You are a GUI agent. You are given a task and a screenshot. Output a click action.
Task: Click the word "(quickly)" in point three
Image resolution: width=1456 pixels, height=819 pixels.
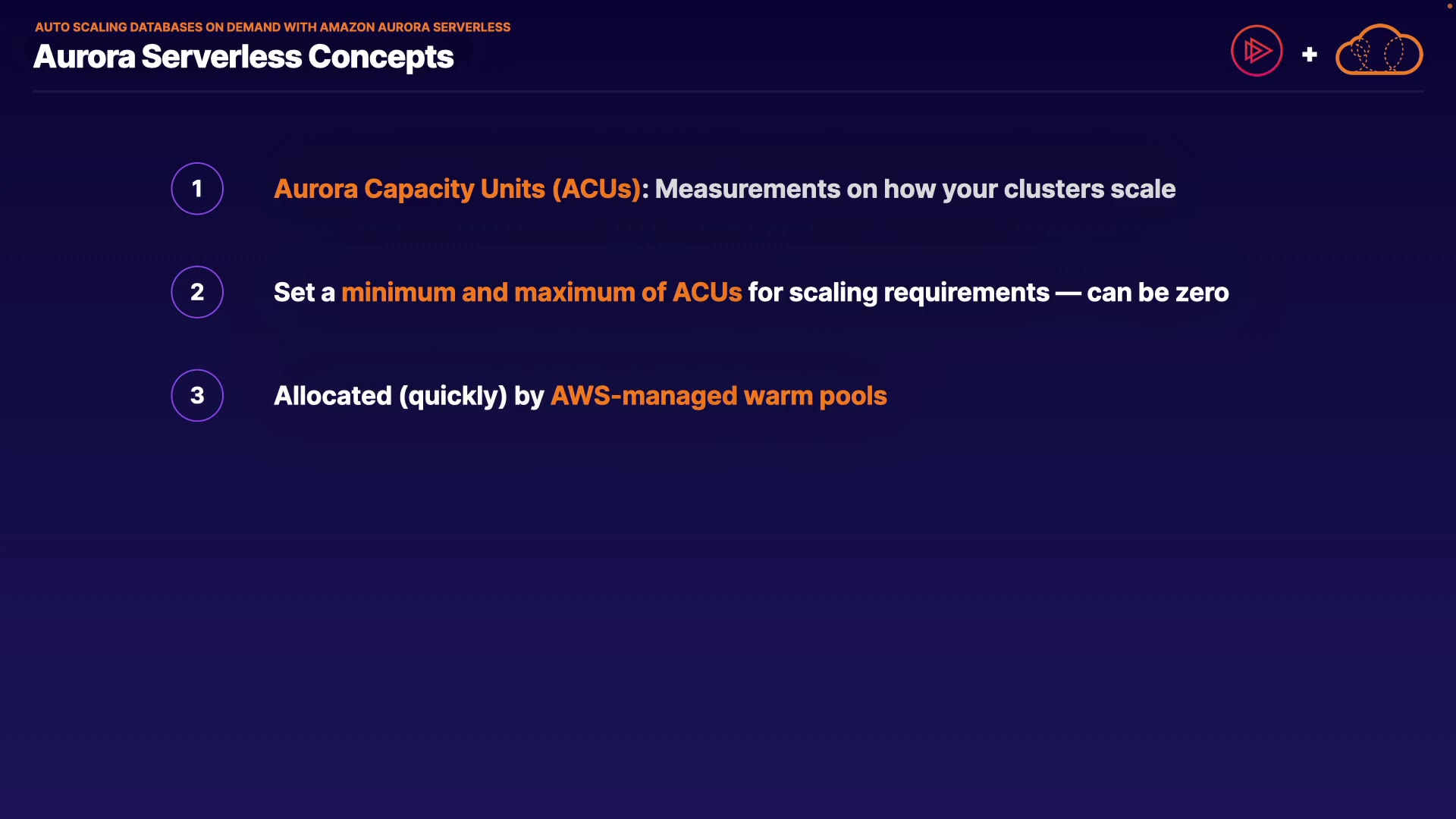[453, 396]
